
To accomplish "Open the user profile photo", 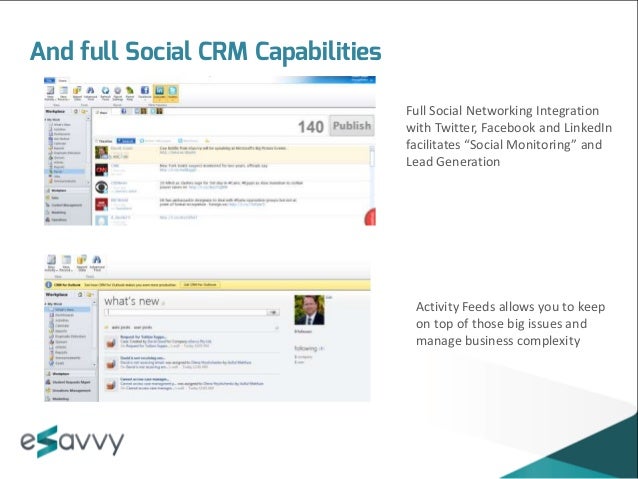I will (x=309, y=310).
